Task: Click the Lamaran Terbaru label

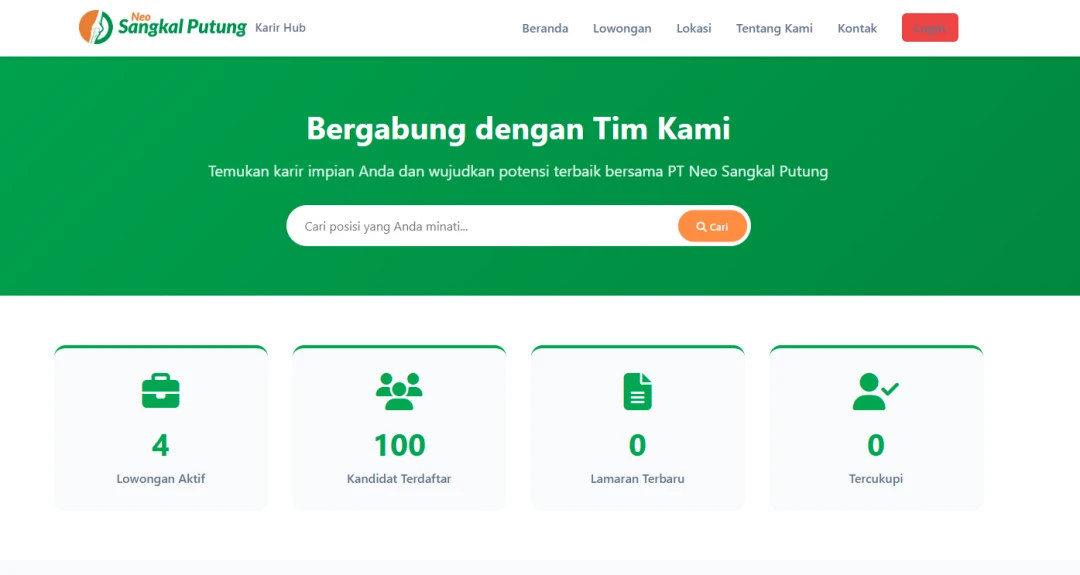Action: [x=637, y=479]
